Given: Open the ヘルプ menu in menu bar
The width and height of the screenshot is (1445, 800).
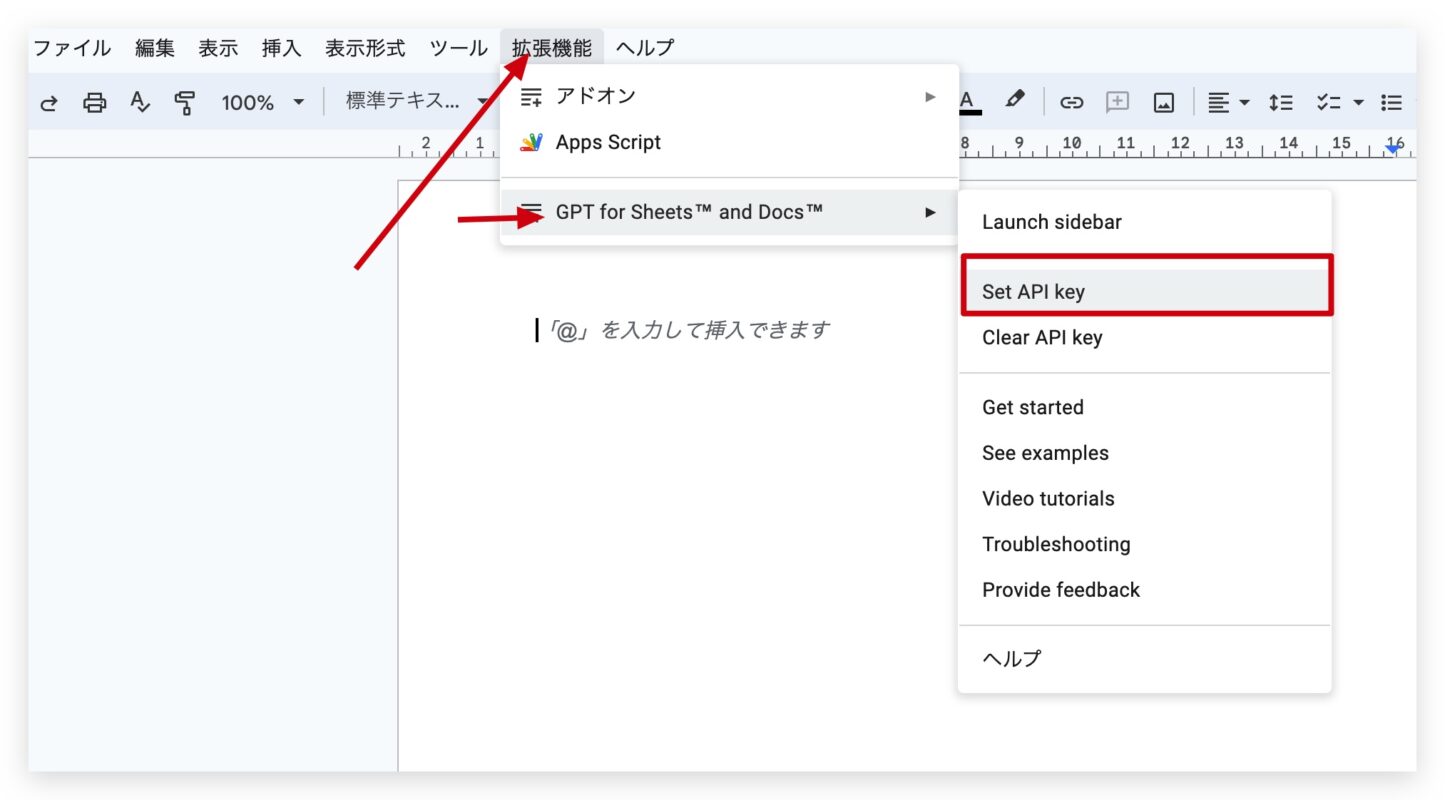Looking at the screenshot, I should (645, 48).
